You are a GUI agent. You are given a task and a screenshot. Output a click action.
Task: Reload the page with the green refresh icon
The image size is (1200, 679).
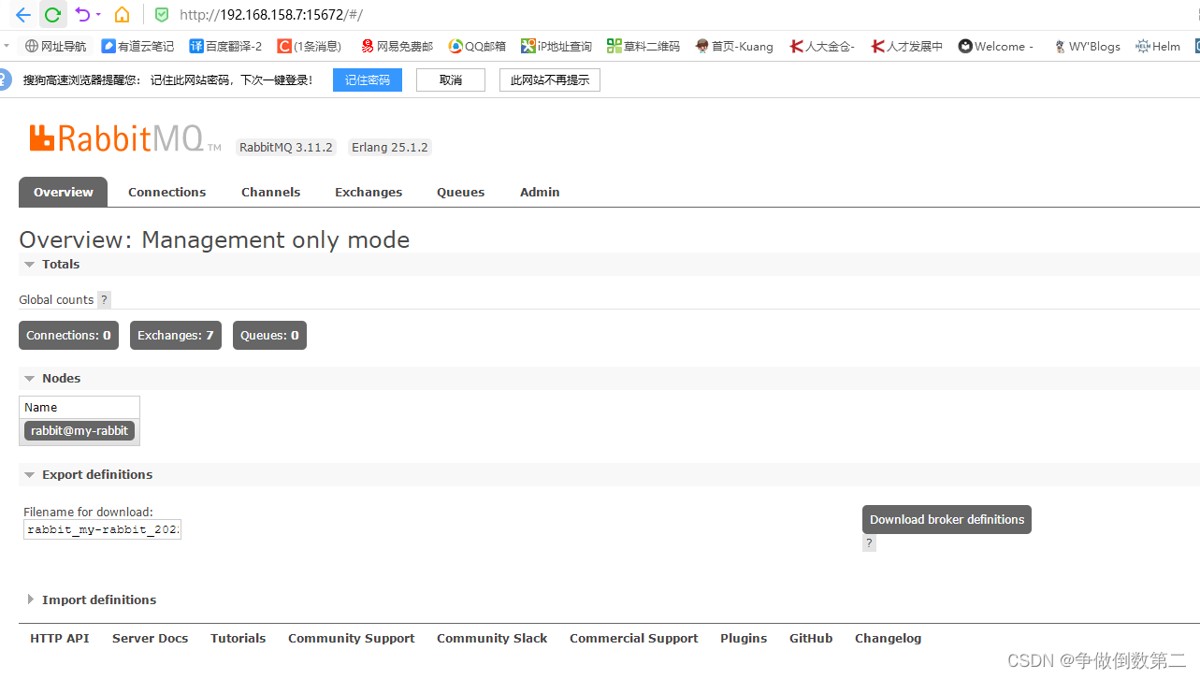[x=53, y=15]
